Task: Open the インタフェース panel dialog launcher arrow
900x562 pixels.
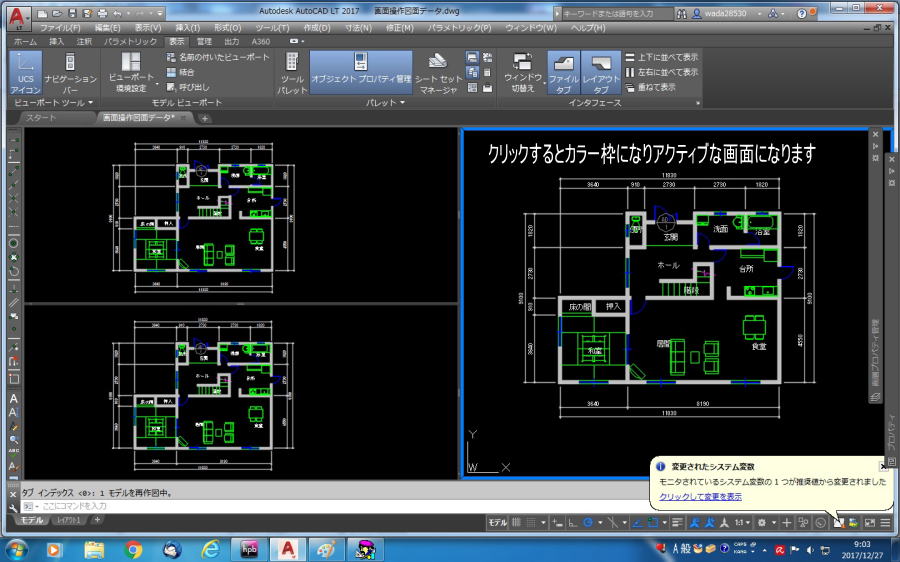Action: [x=698, y=103]
